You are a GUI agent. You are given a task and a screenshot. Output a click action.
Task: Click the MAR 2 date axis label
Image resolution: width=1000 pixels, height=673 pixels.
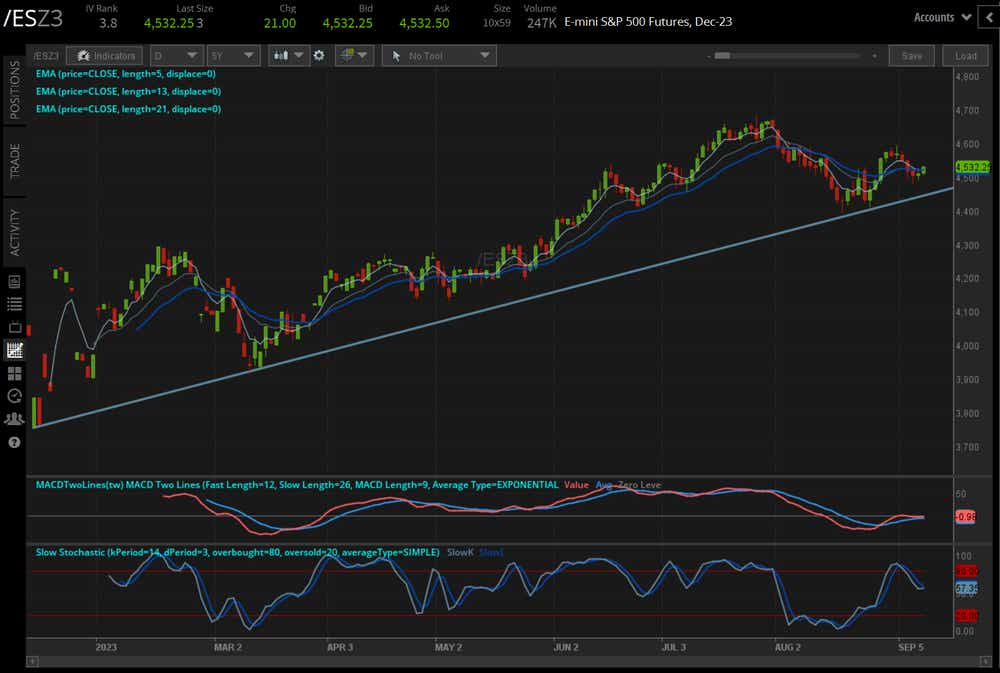(228, 647)
